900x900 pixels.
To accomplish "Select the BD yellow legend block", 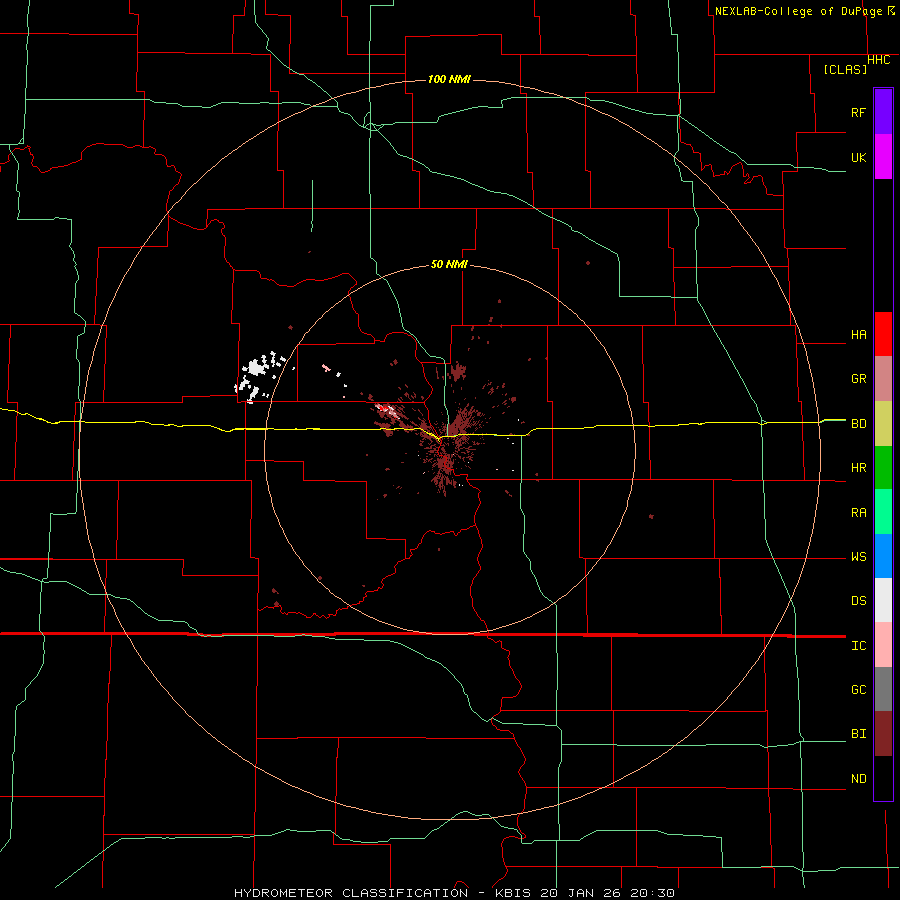I will coord(883,424).
